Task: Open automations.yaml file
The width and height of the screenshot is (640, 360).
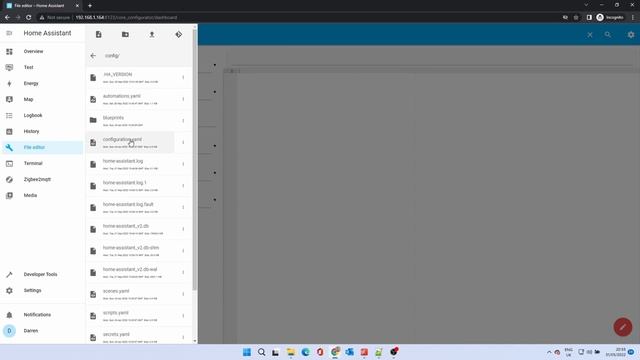Action: click(131, 99)
